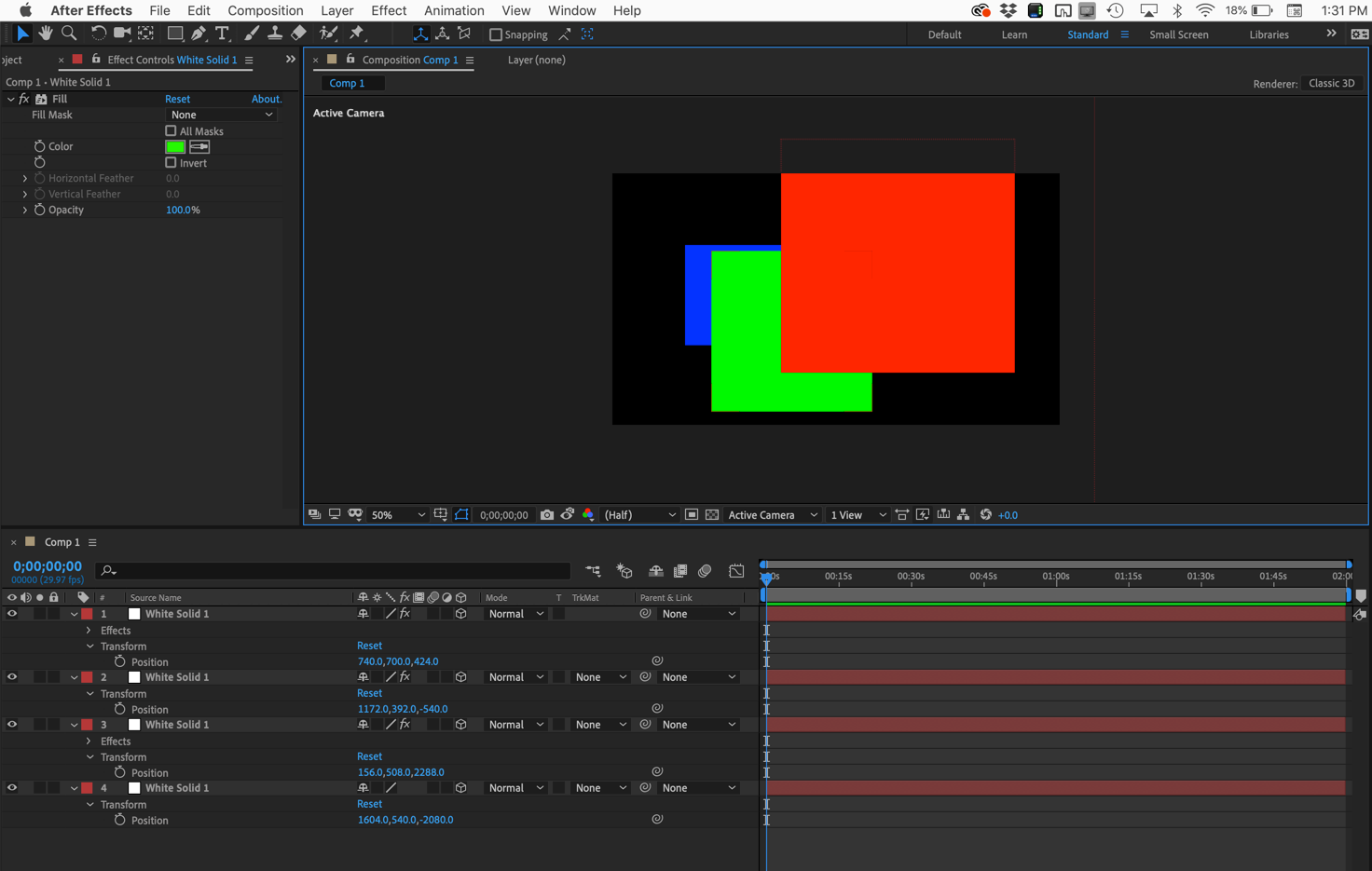Select the Unified Camera tool
Viewport: 1372px width, 871px height.
(121, 34)
